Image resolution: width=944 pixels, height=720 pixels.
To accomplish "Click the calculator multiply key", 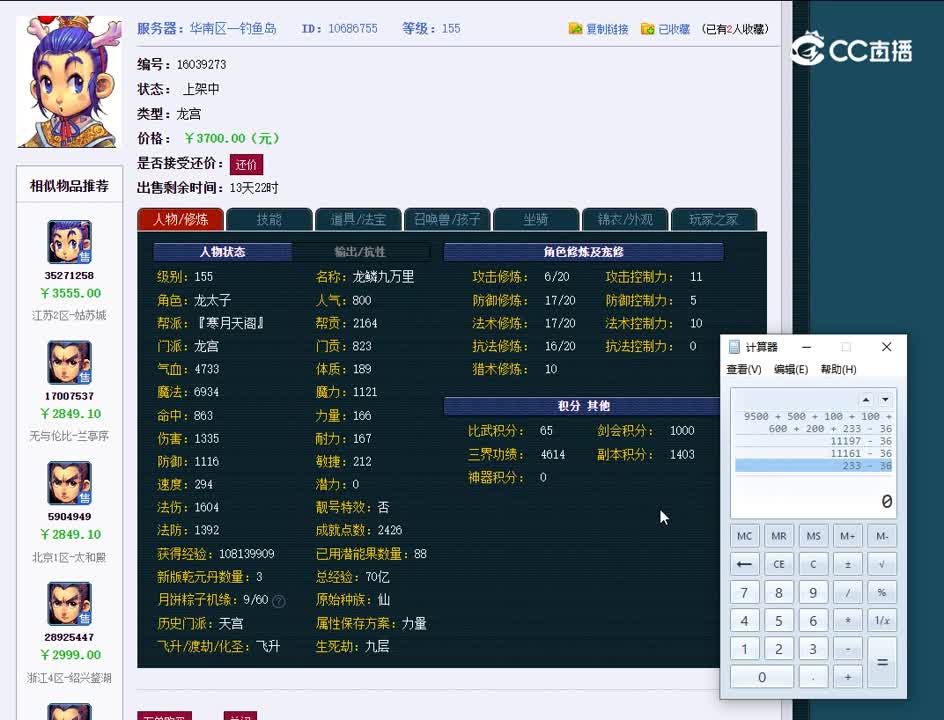I will click(848, 620).
